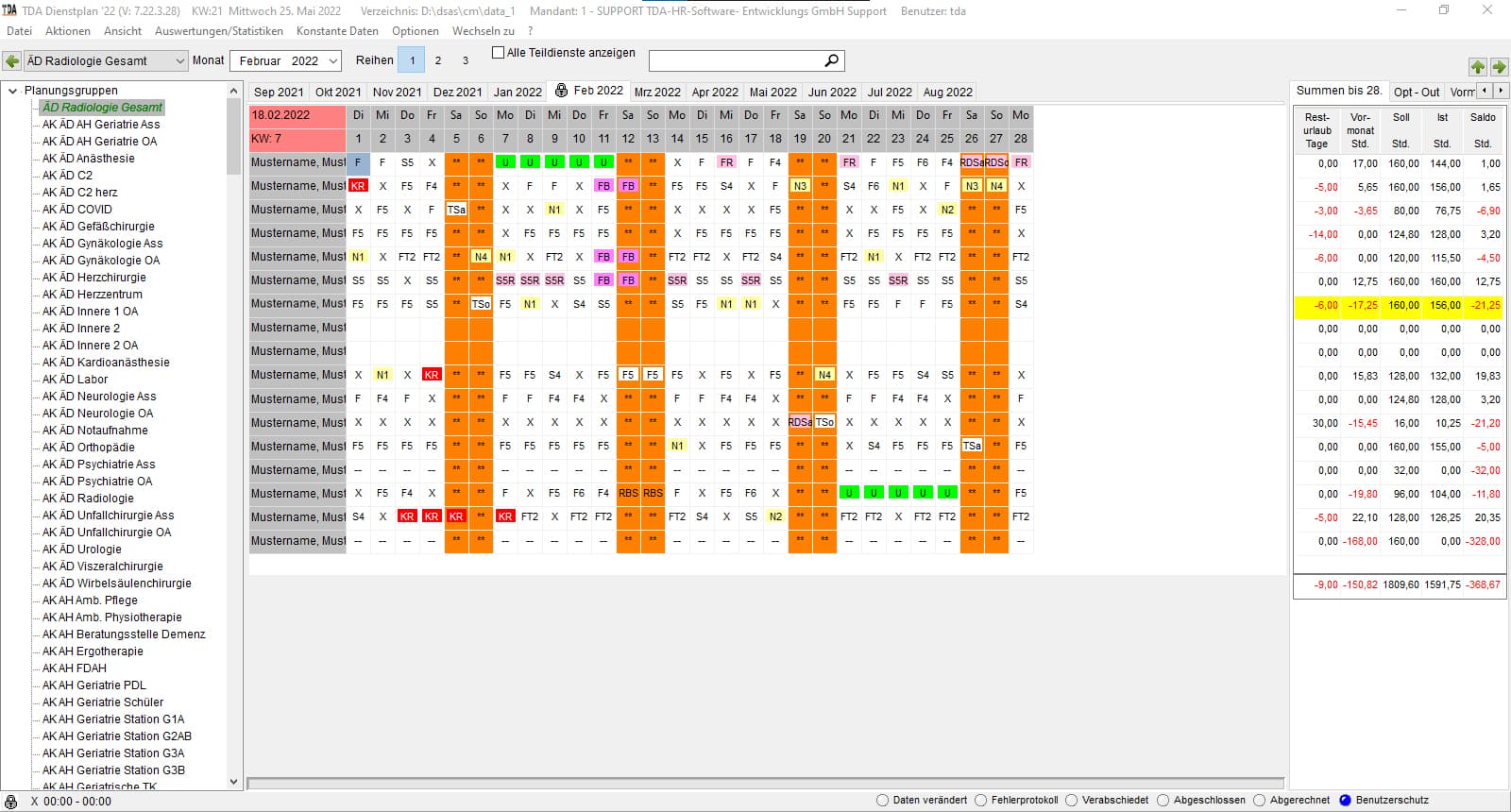Switch to the Mrz 2022 tab
This screenshot has width=1511, height=812.
click(x=657, y=92)
